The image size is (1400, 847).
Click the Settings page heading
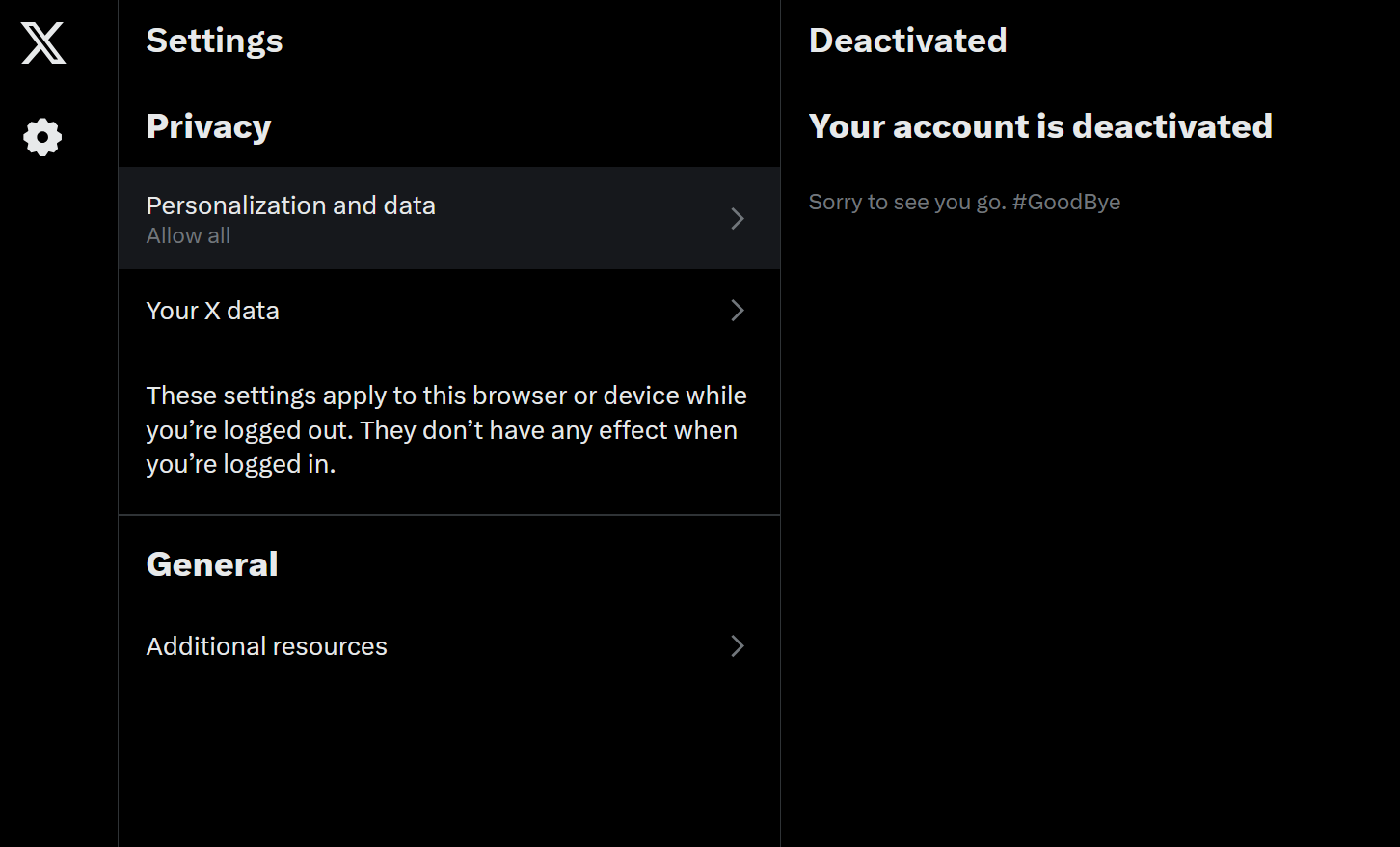tap(214, 41)
